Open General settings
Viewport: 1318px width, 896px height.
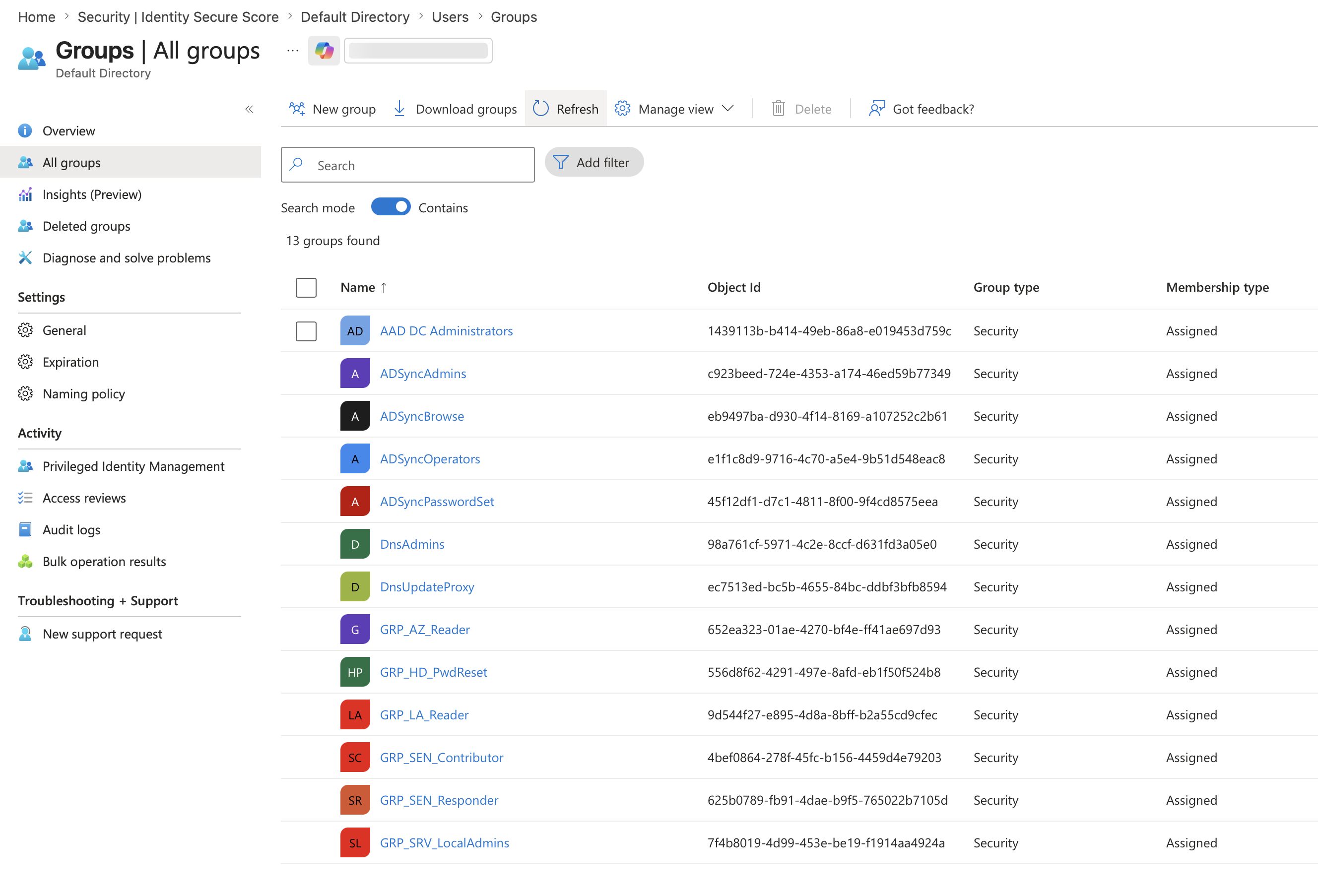[131, 330]
